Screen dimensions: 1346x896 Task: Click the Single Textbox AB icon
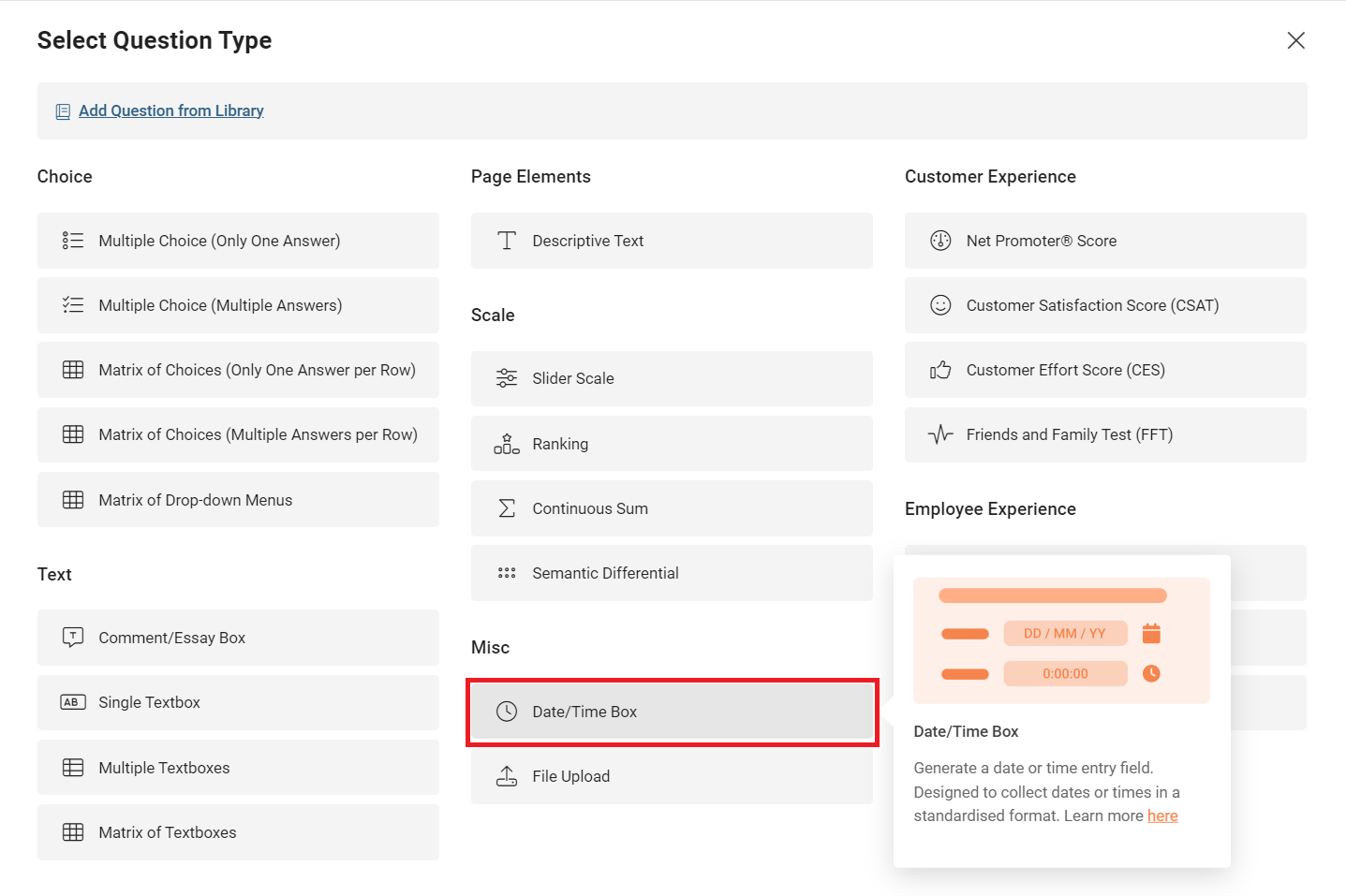[x=73, y=702]
